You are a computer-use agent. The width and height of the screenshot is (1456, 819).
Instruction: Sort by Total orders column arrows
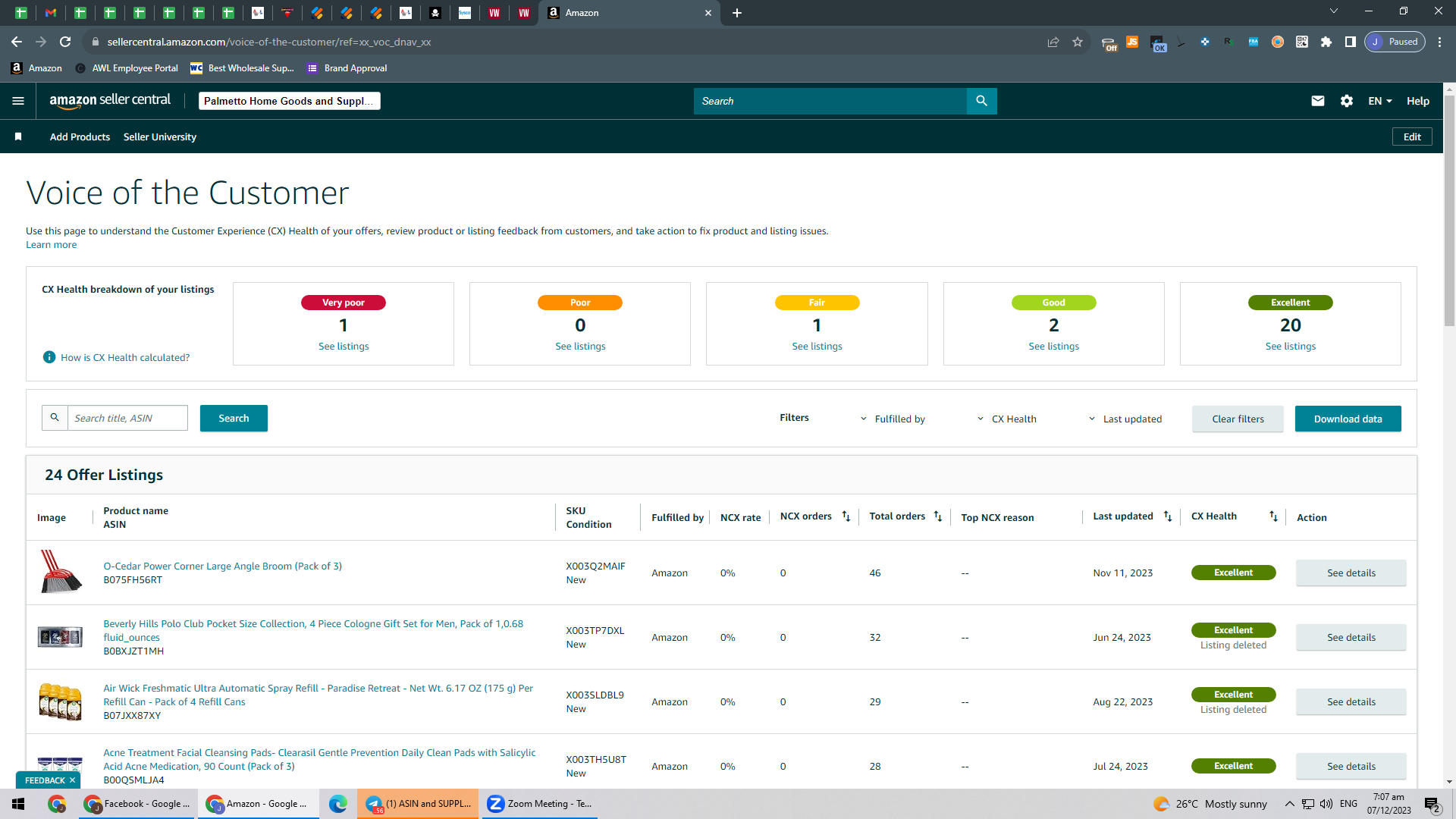938,516
